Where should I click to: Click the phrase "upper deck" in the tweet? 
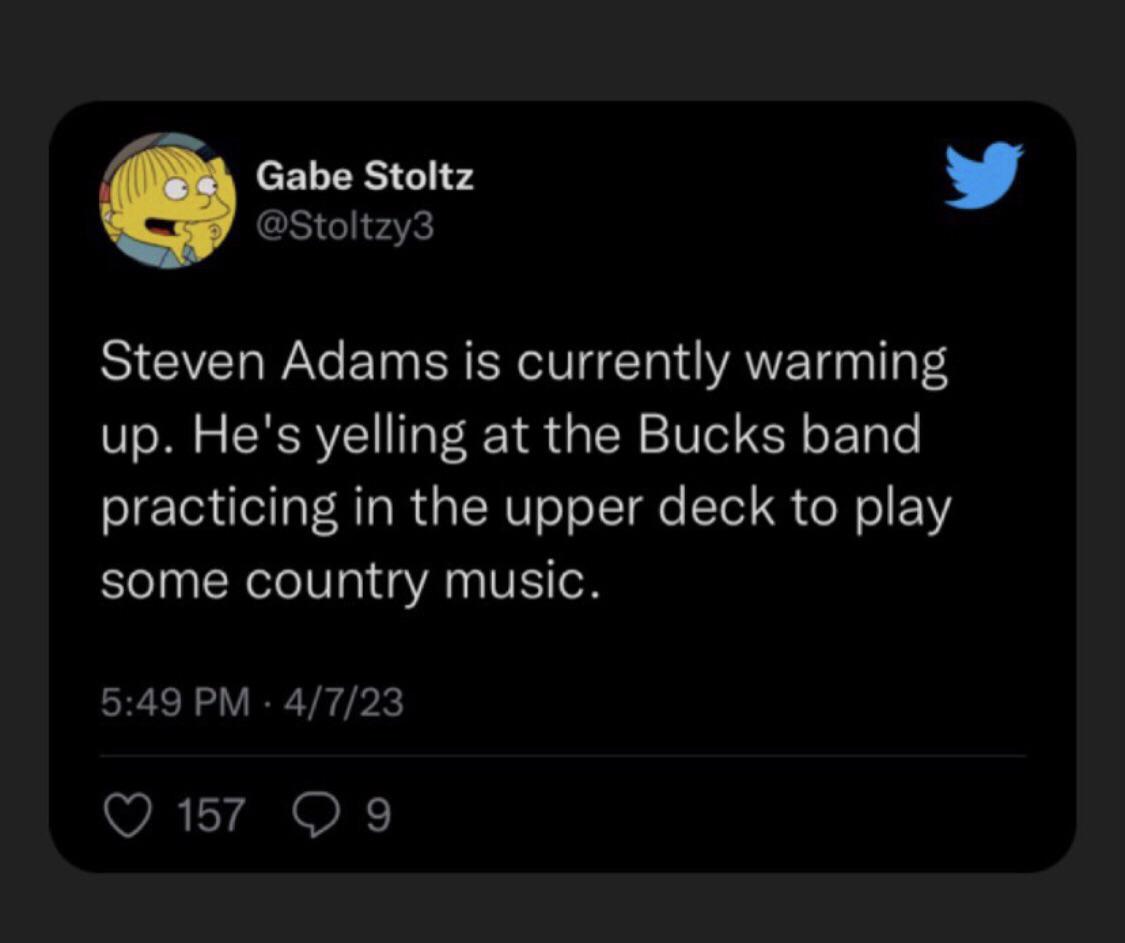[664, 509]
